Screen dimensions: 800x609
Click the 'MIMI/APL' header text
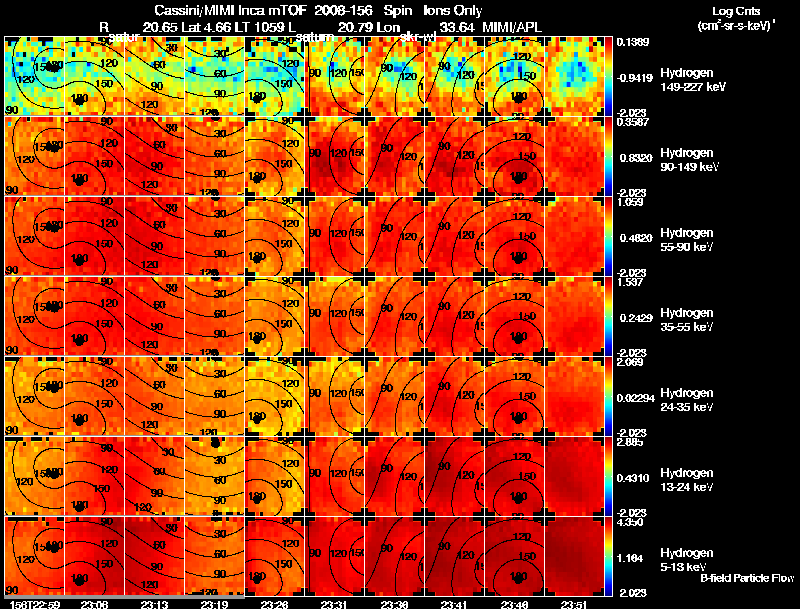512,27
